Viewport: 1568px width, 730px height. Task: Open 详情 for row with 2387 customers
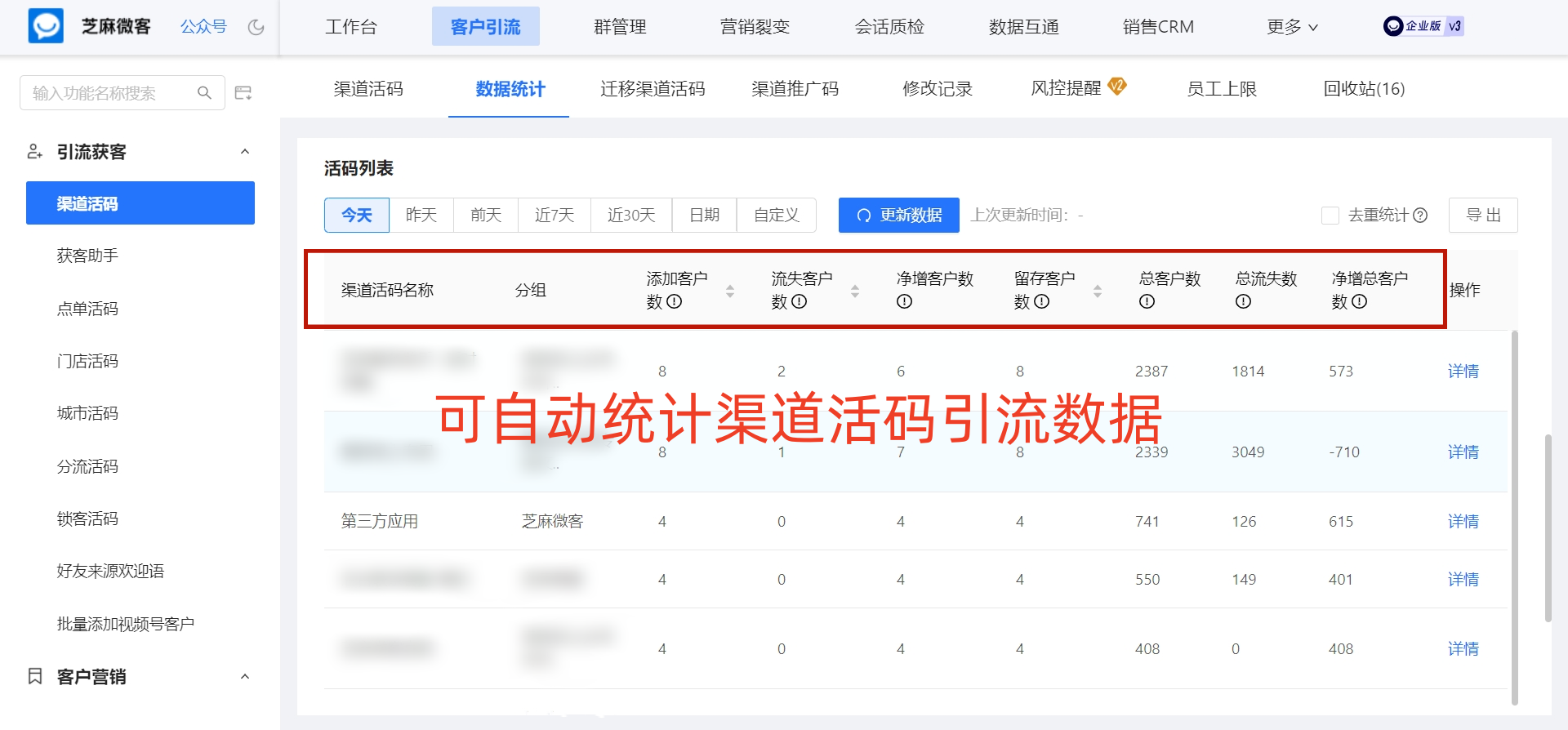[1463, 371]
